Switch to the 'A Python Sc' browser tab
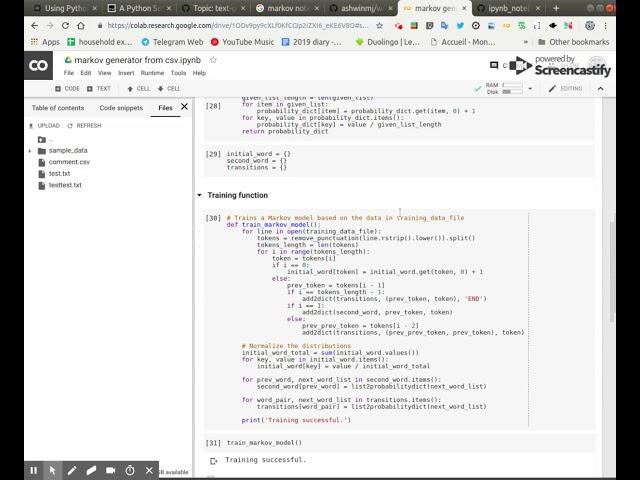Image resolution: width=640 pixels, height=480 pixels. click(140, 8)
